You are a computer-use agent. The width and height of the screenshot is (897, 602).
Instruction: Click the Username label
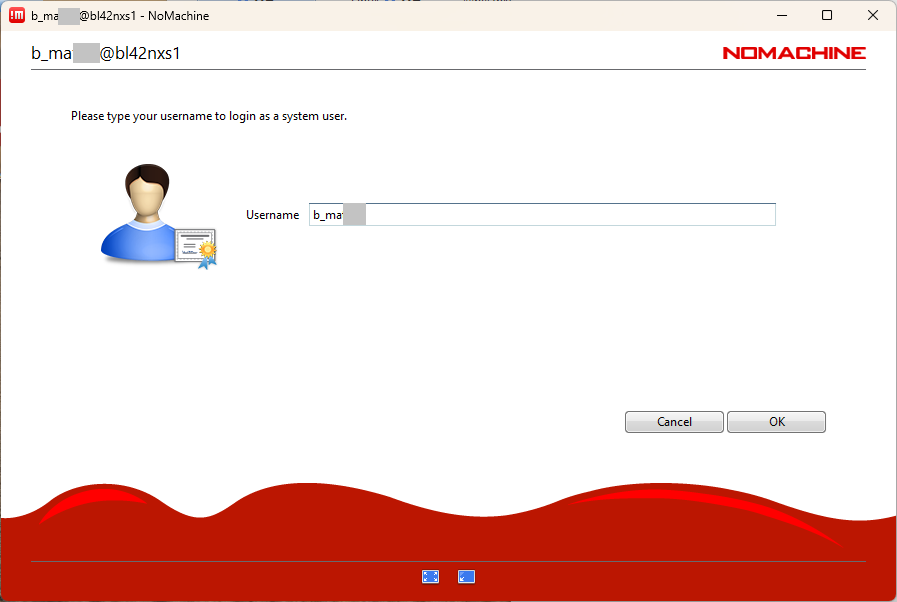(x=272, y=215)
